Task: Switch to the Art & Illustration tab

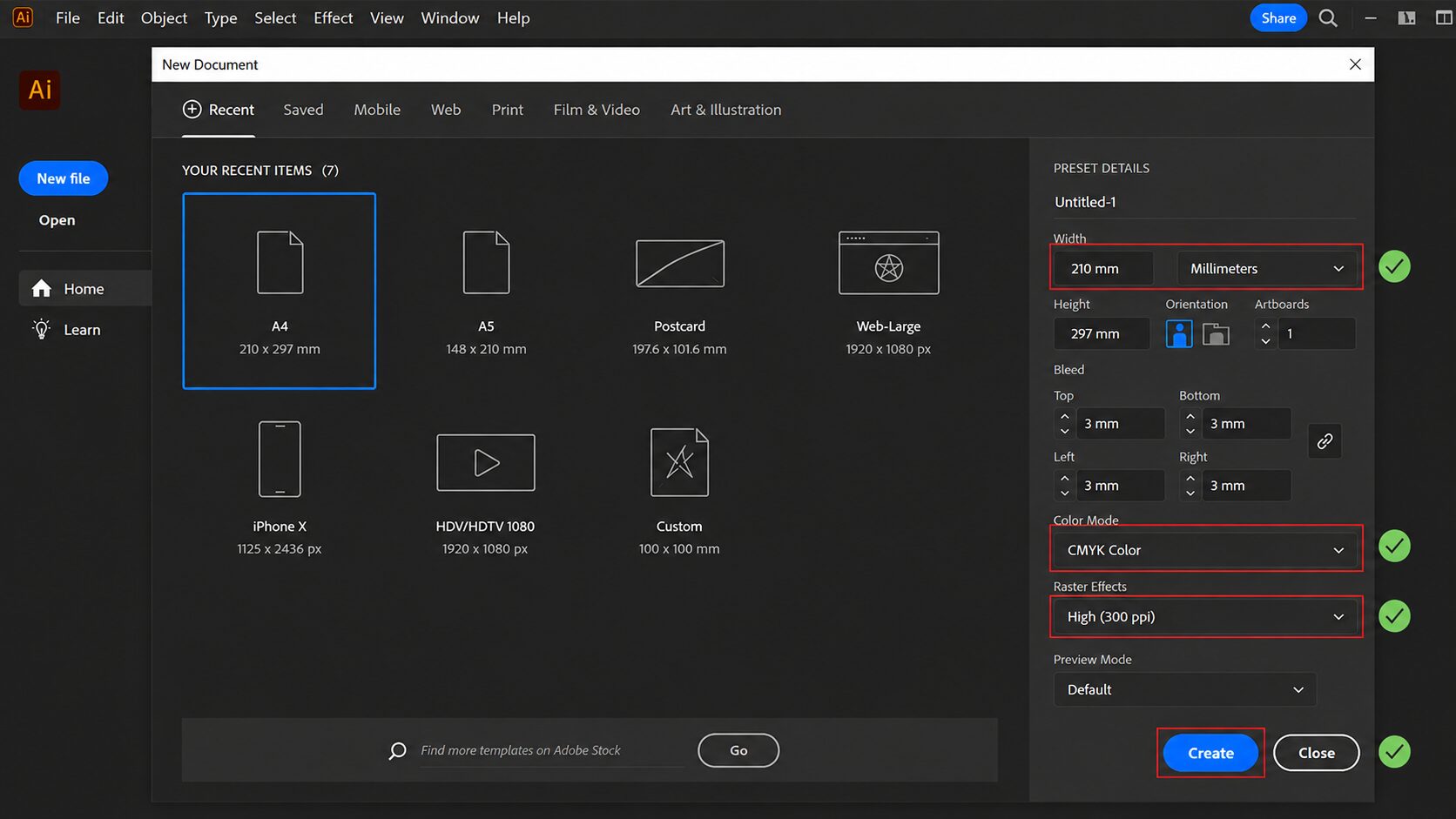Action: click(726, 110)
